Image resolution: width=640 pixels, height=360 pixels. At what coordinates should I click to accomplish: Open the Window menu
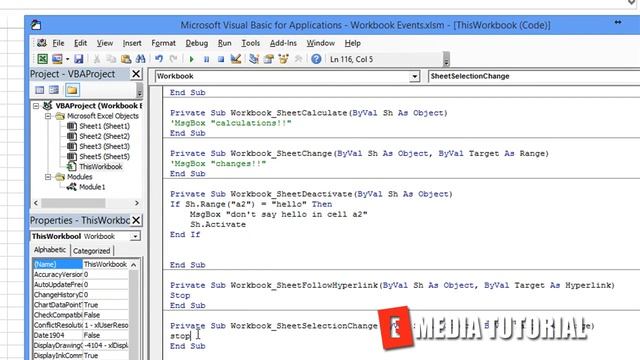[320, 43]
